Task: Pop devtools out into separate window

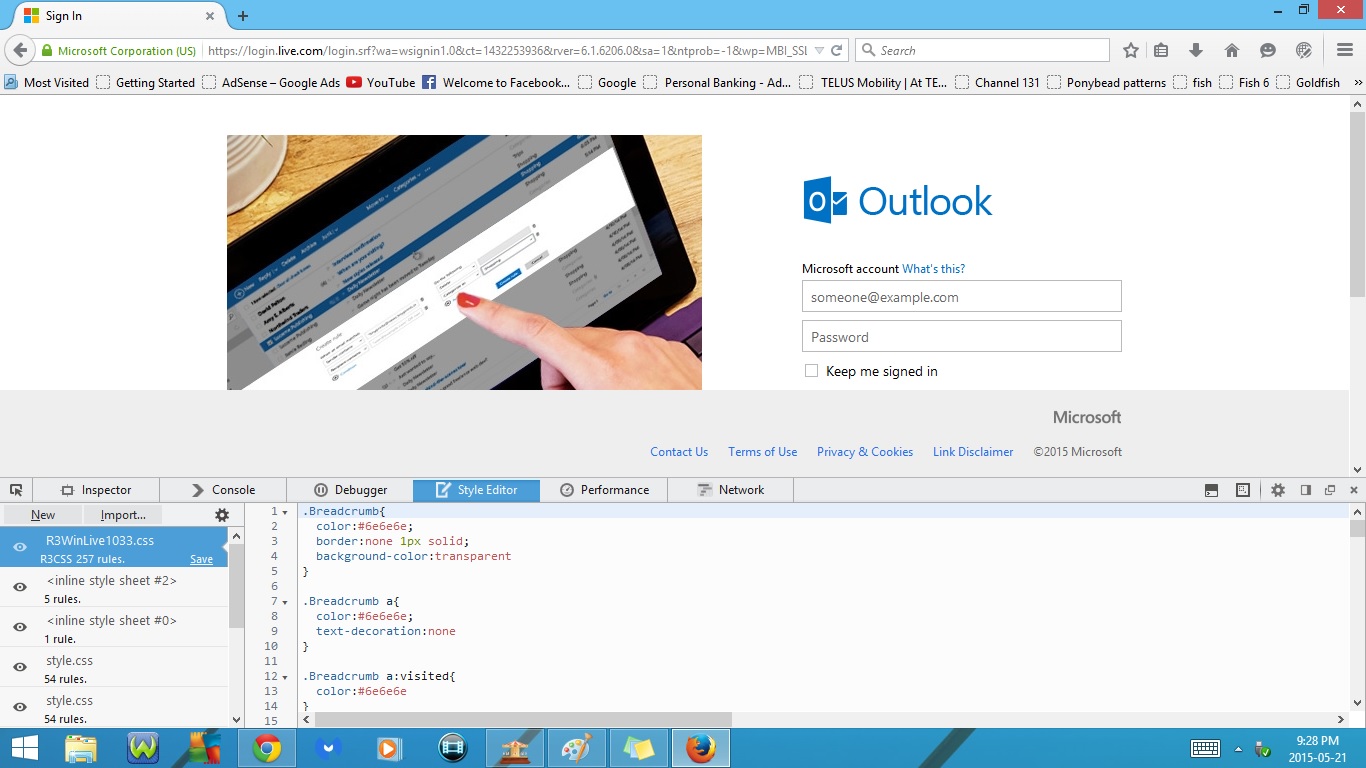Action: click(x=1330, y=490)
